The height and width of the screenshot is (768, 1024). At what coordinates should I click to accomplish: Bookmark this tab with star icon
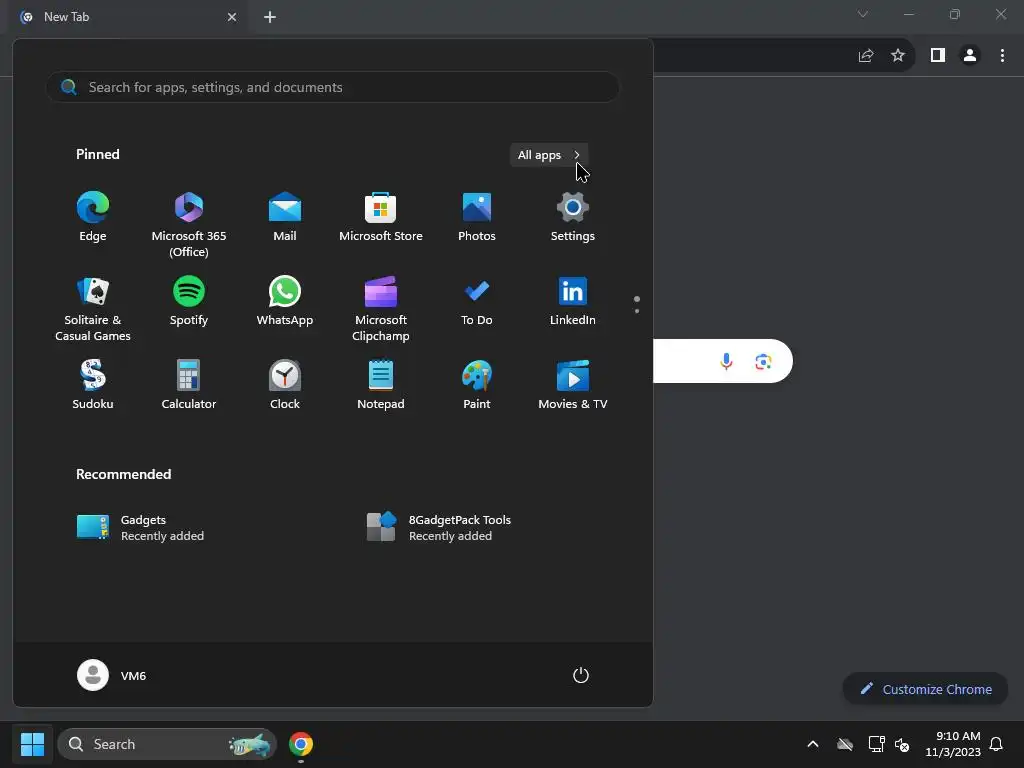pos(898,56)
